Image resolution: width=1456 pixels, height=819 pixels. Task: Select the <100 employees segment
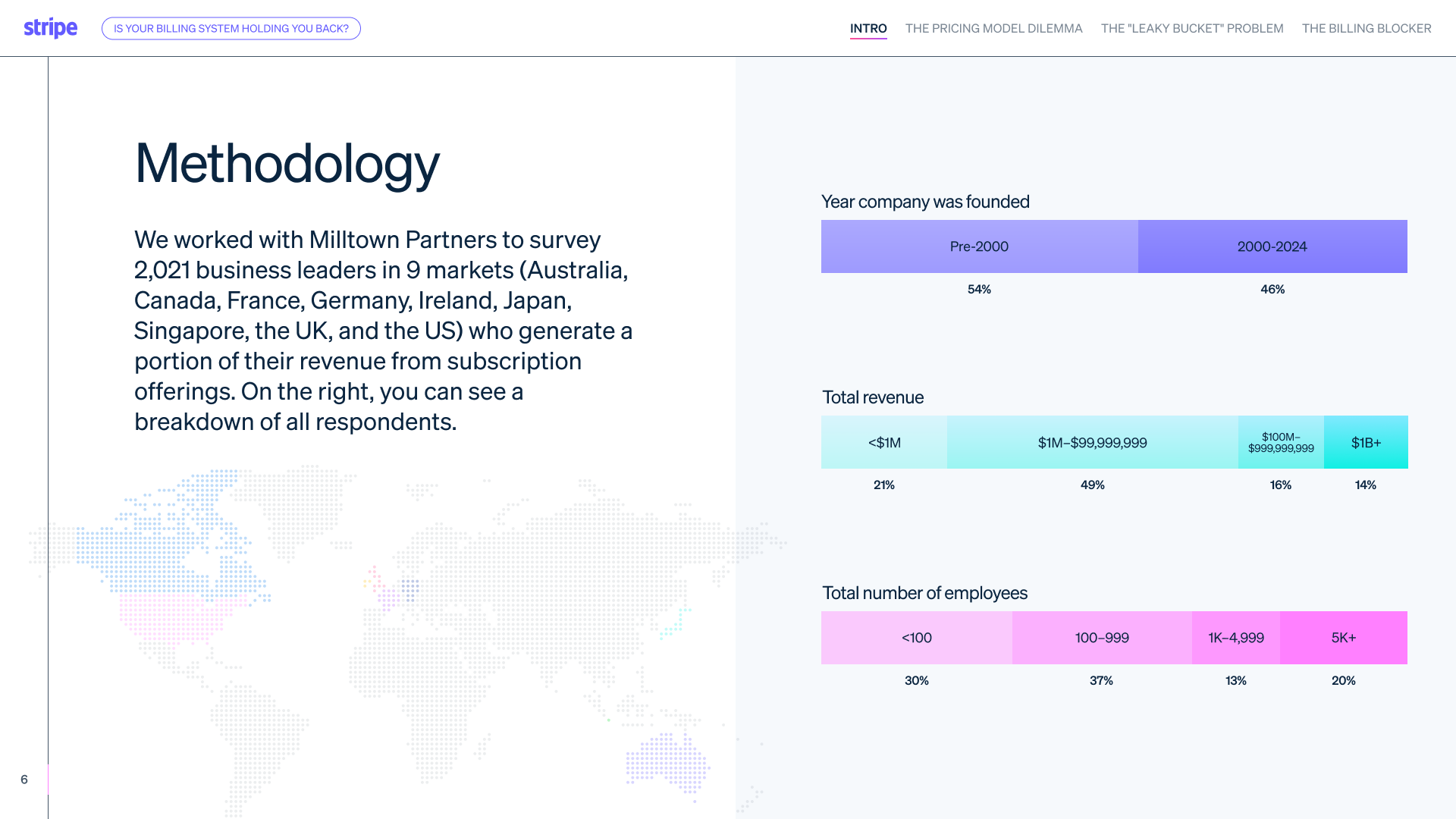click(917, 638)
